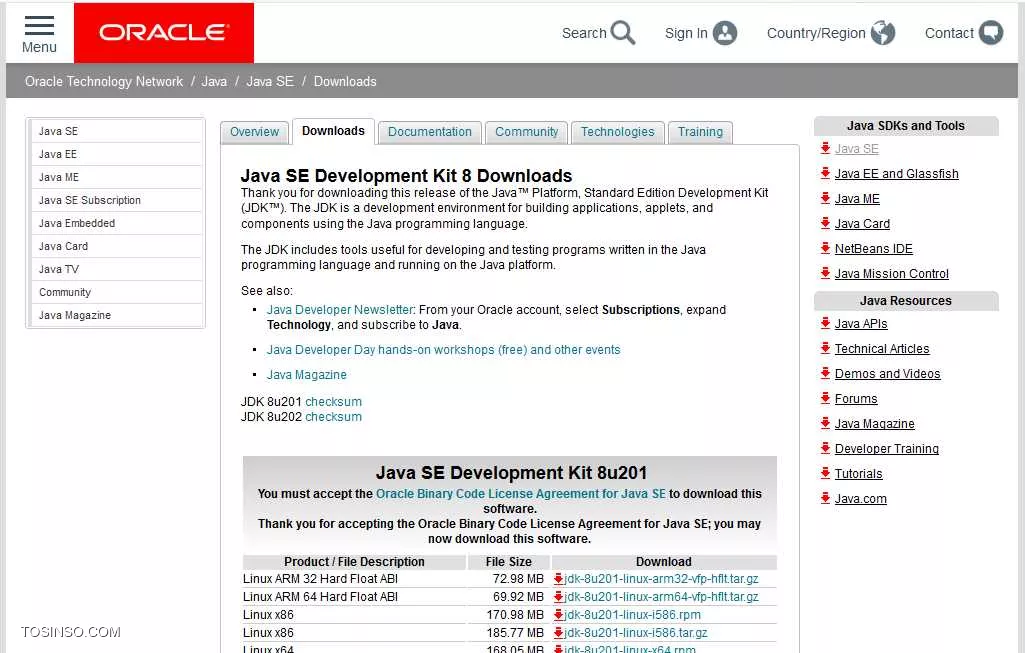This screenshot has height=653, width=1025.
Task: Click download icon for jdk-8u201-linux-i586.tar.gz
Action: coord(558,633)
